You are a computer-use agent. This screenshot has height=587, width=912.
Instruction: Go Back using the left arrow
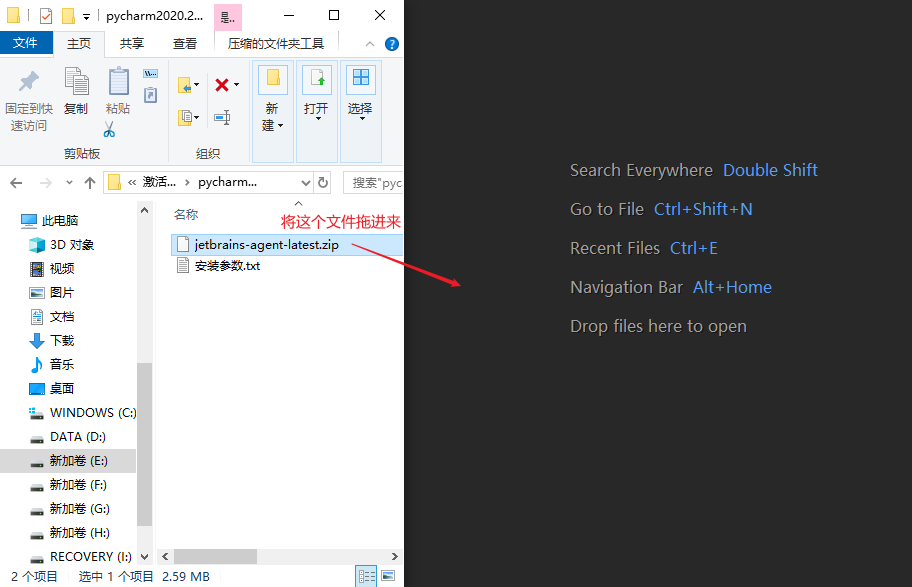tap(16, 183)
